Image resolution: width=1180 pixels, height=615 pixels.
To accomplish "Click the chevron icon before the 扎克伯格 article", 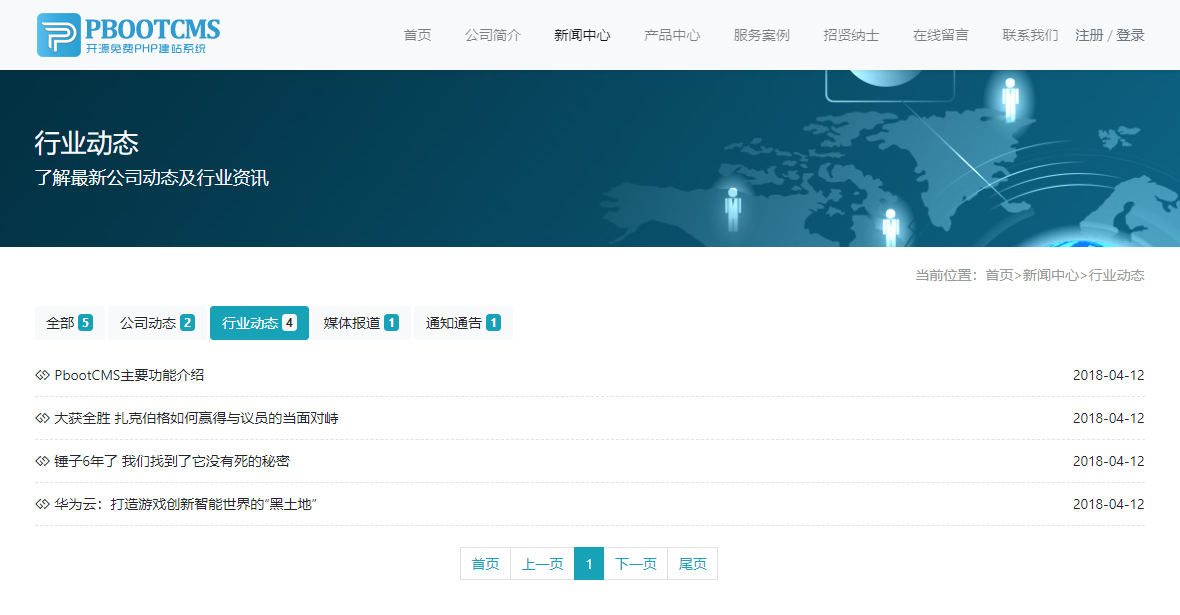I will [41, 418].
